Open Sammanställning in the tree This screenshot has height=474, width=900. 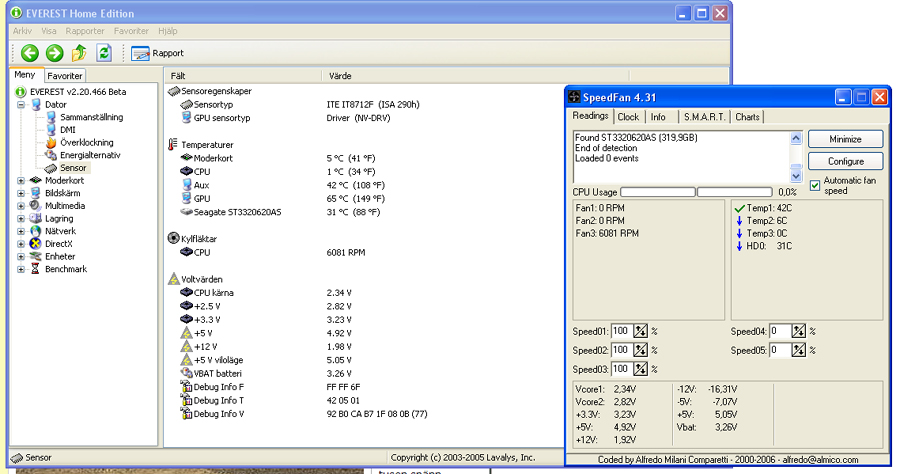(x=91, y=117)
